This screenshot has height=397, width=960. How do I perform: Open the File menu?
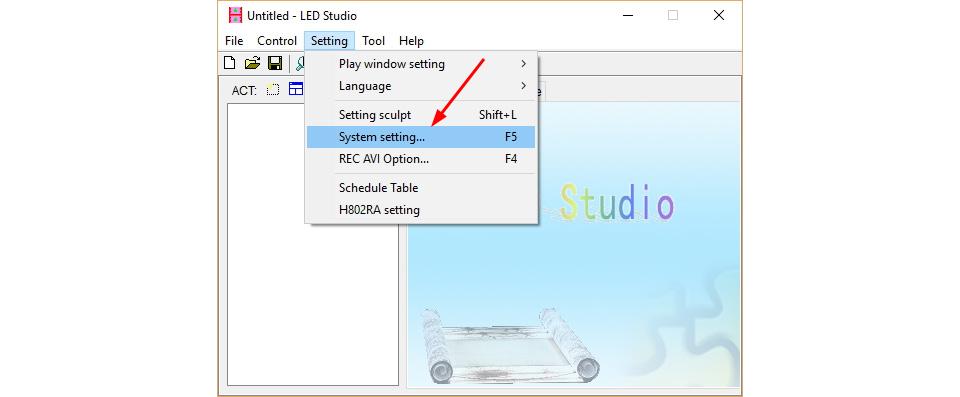[234, 41]
